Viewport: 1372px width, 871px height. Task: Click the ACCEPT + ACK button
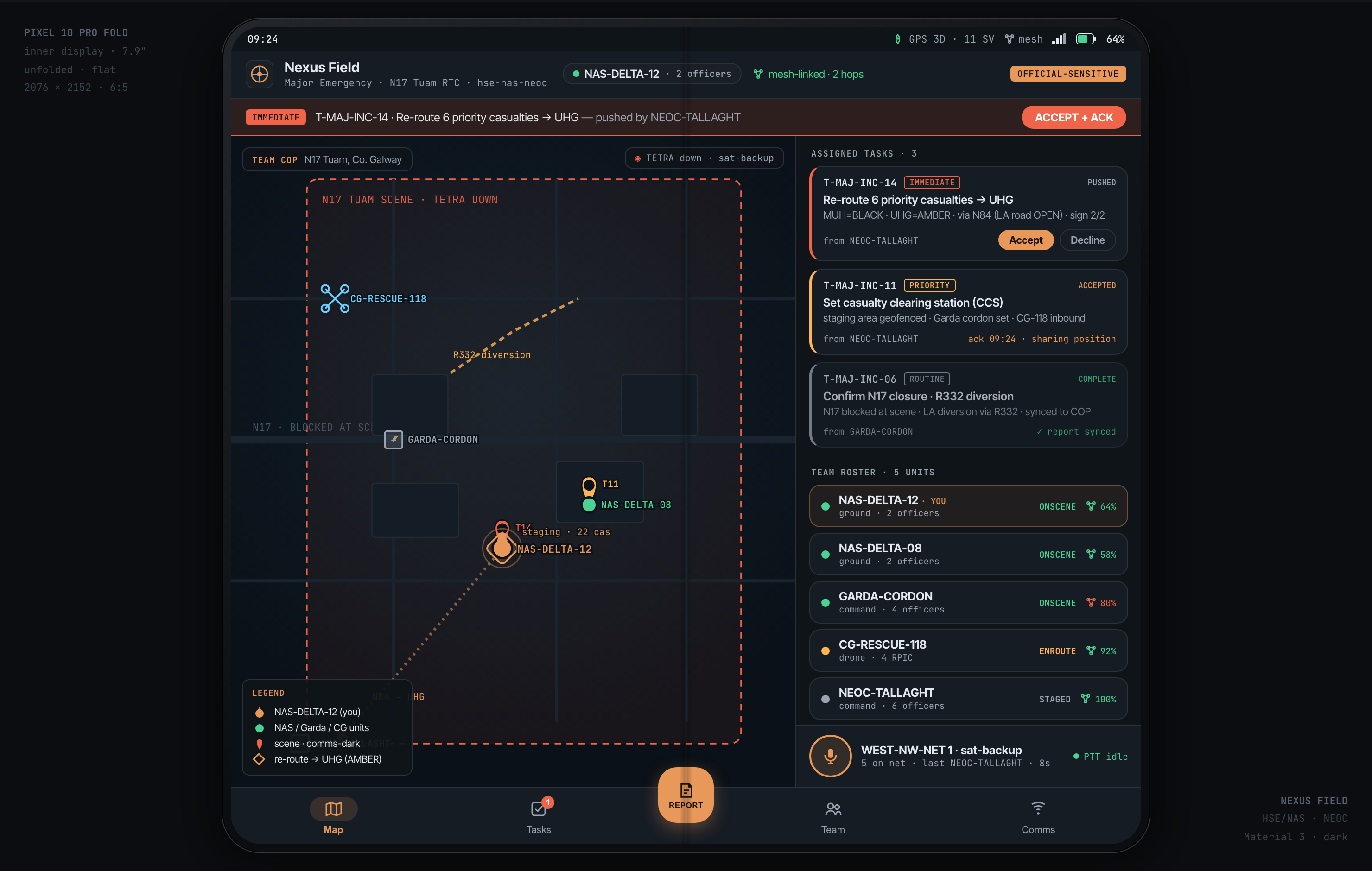(1073, 117)
